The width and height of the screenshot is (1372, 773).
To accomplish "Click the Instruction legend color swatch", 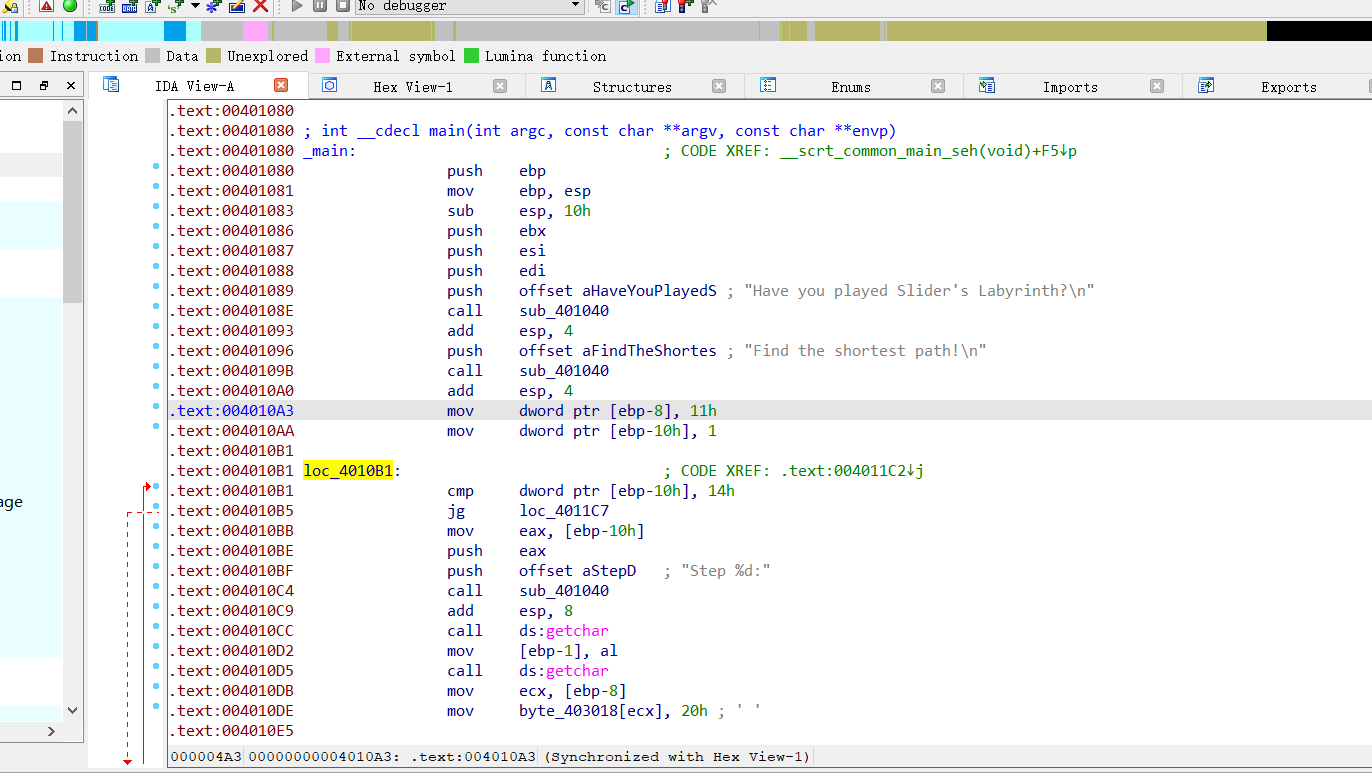I will 36,56.
